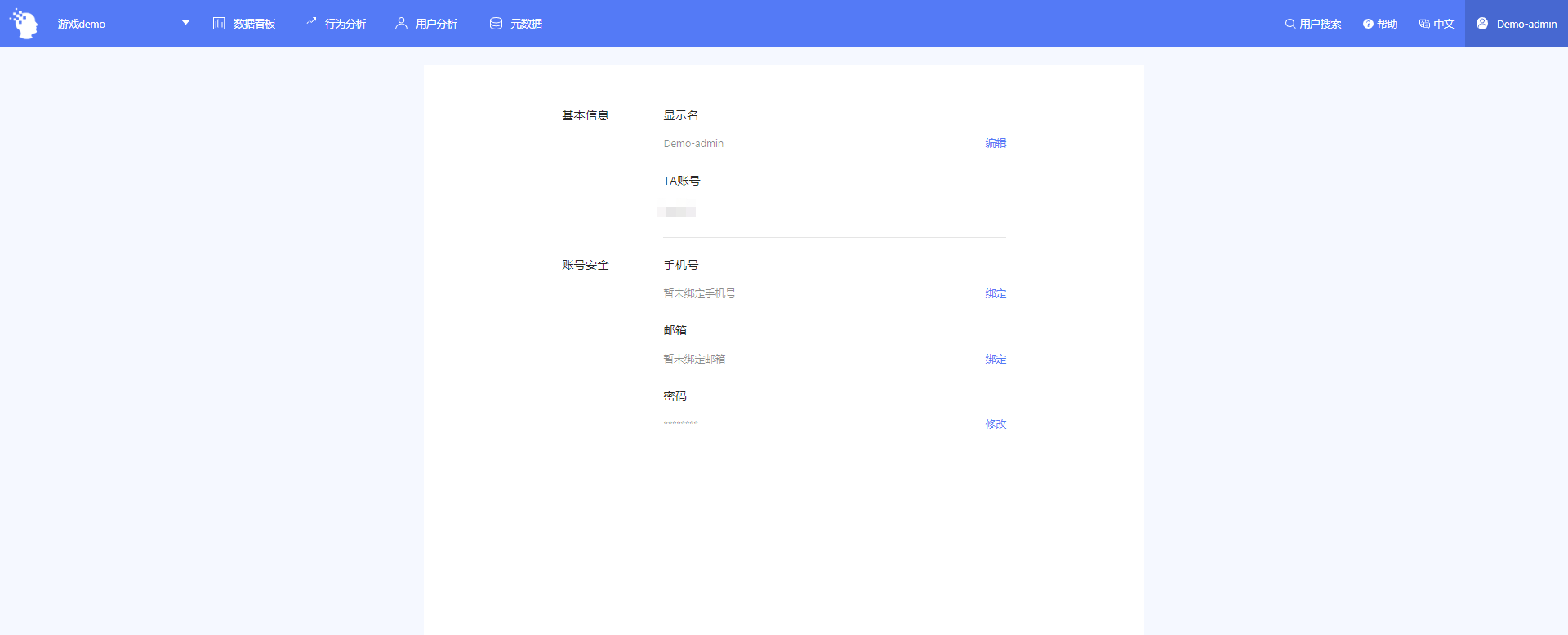Select the 游戏demo project name
1568x635 pixels.
(82, 24)
